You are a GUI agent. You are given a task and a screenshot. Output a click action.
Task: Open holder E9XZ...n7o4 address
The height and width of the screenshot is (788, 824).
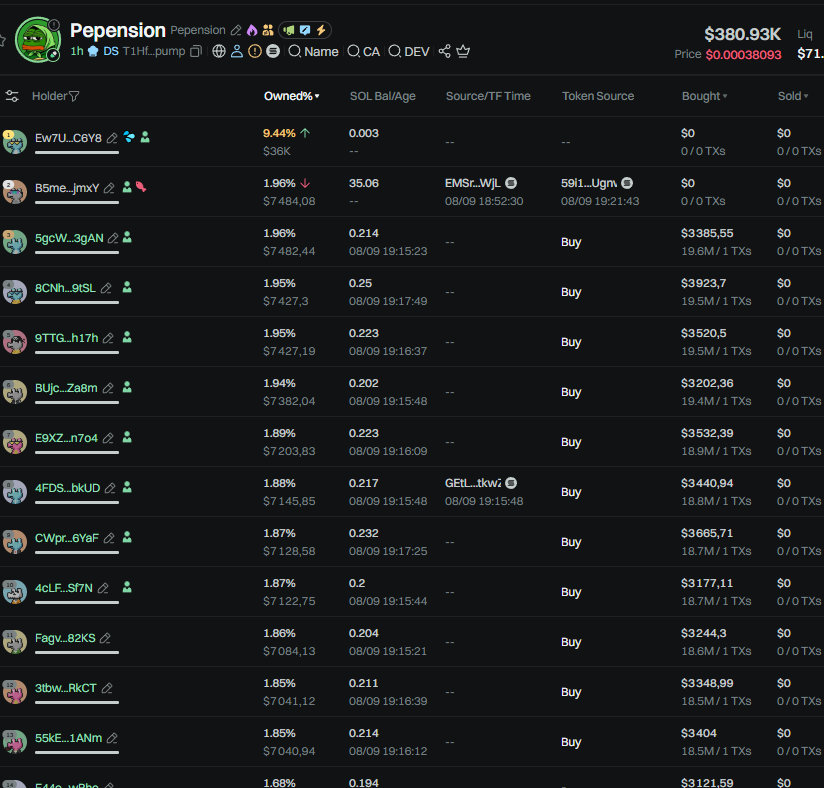click(x=67, y=438)
